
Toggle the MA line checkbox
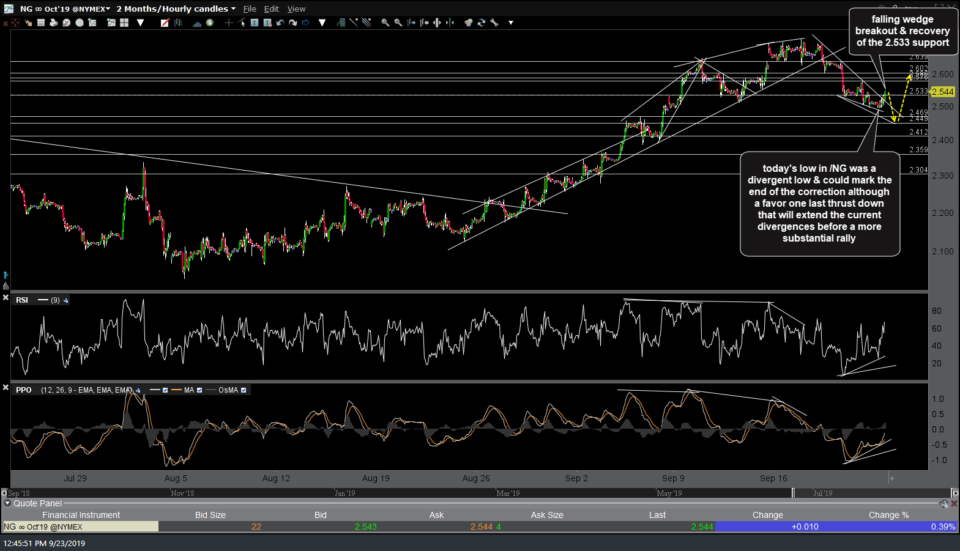tap(198, 390)
